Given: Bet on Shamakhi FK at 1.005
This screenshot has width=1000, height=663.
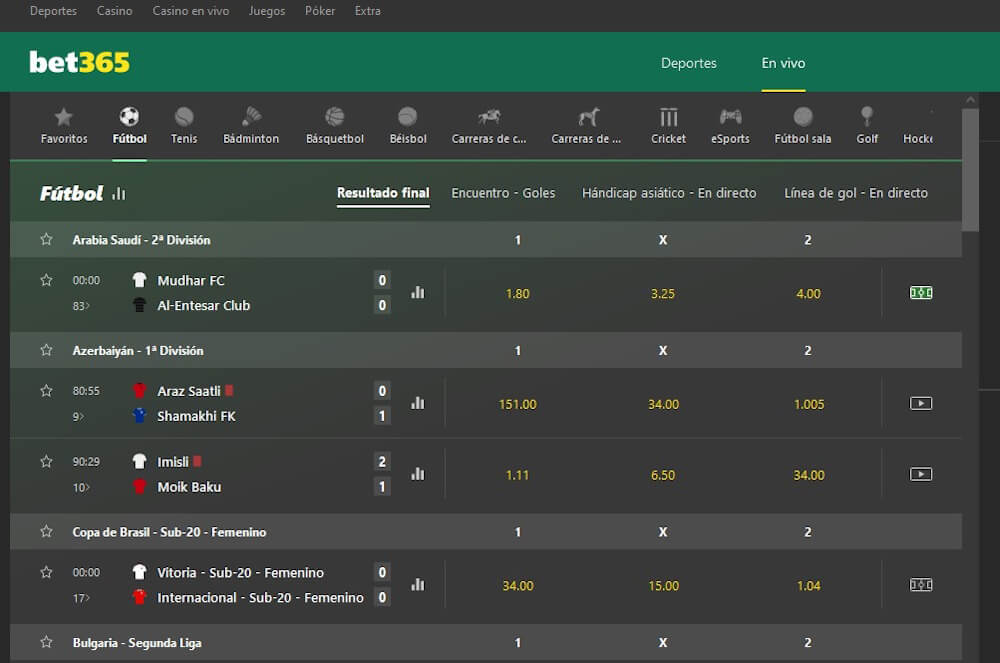Looking at the screenshot, I should [x=809, y=404].
